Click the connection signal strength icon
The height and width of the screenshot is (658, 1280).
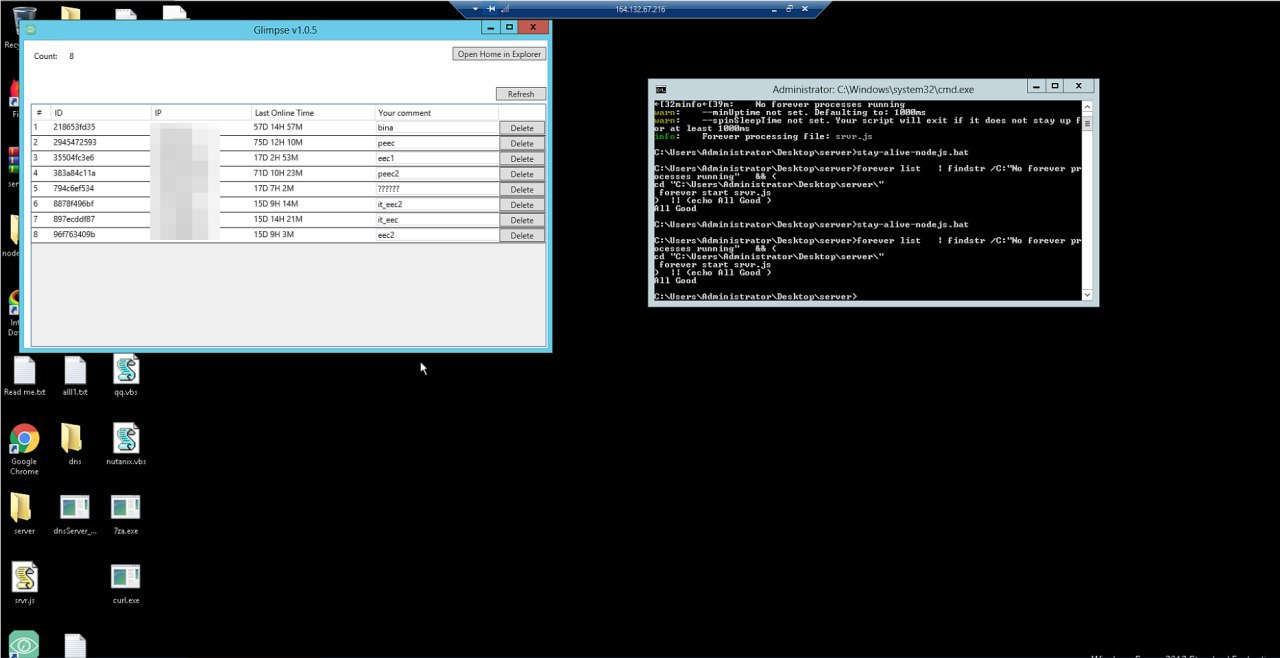click(506, 9)
